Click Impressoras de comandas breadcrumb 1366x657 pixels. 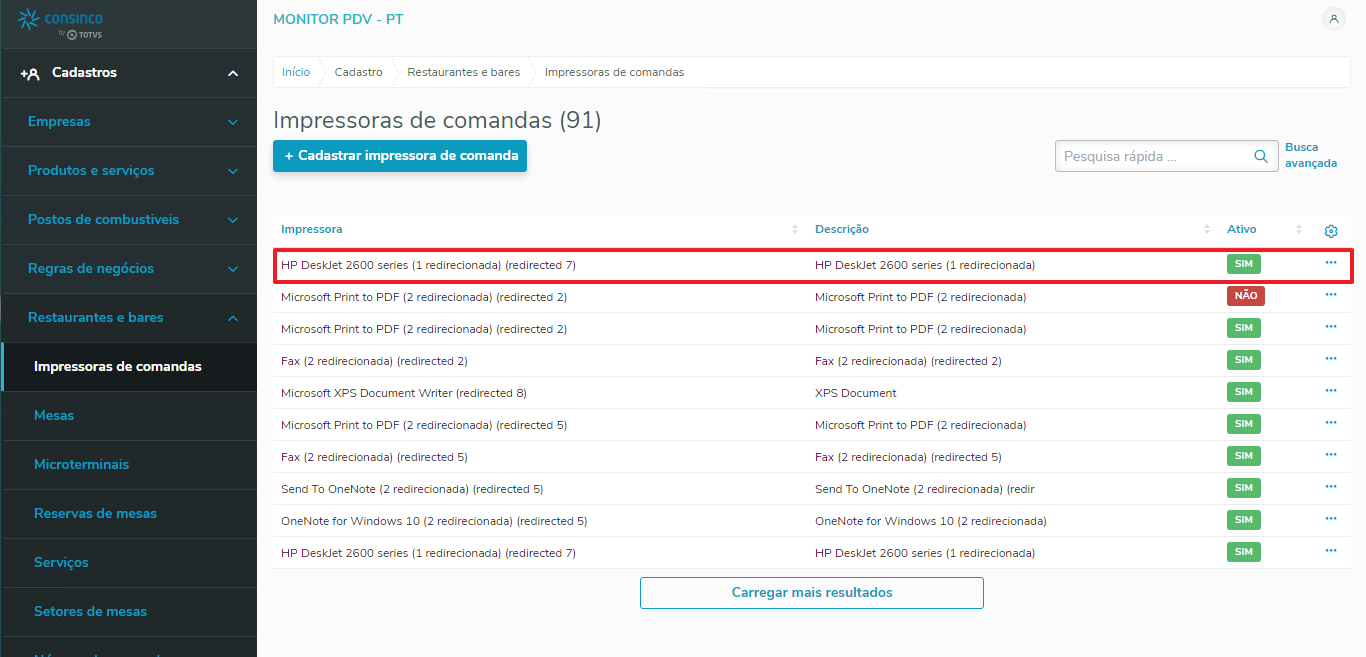[615, 72]
